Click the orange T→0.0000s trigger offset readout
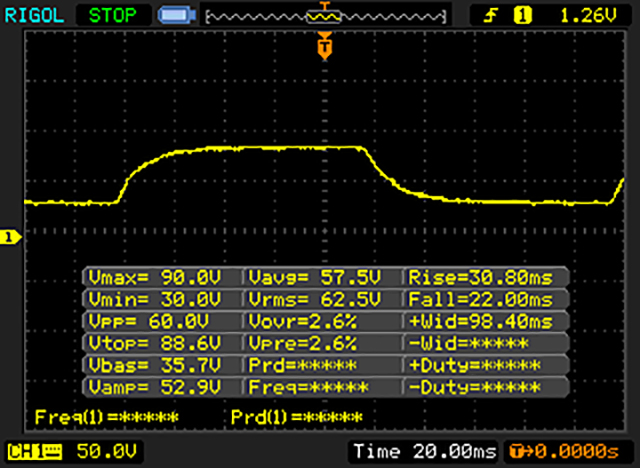 pos(564,452)
